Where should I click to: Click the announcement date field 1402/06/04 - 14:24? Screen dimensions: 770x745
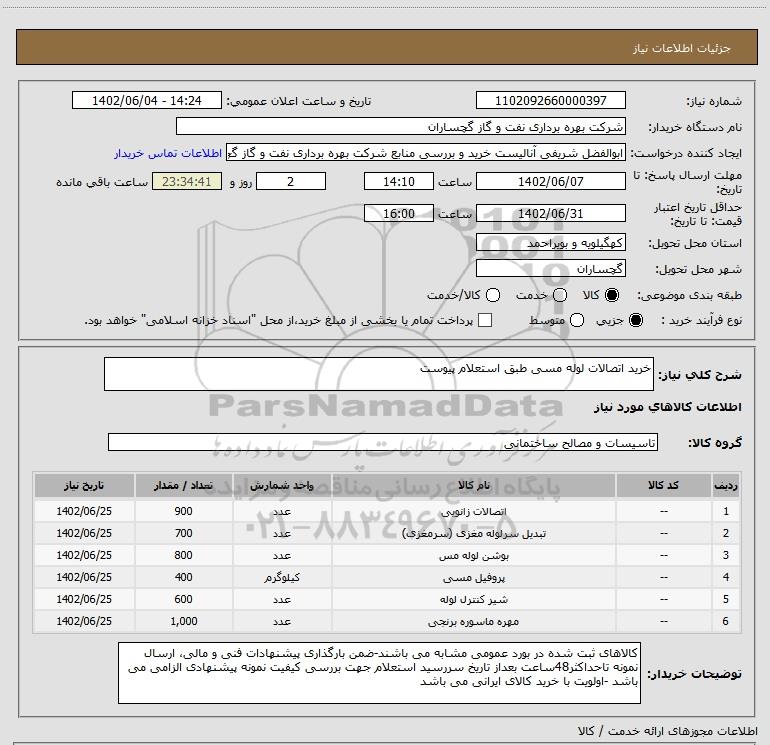(x=147, y=101)
